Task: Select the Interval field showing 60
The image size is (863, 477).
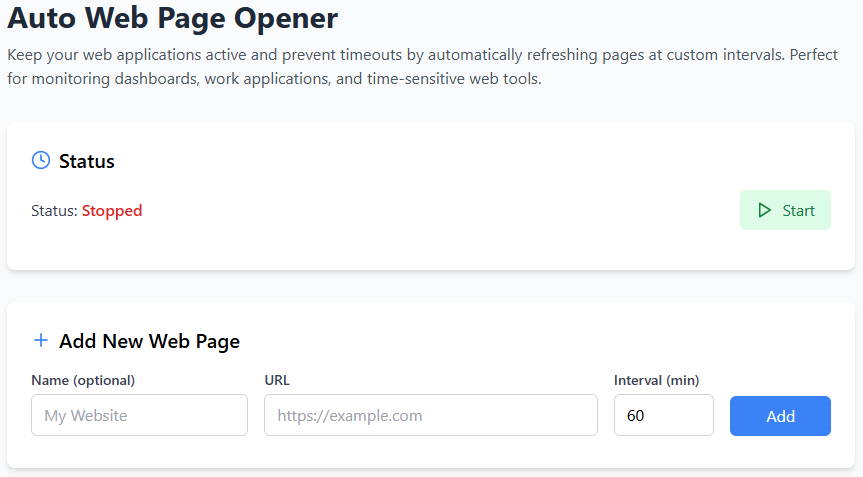Action: 663,415
